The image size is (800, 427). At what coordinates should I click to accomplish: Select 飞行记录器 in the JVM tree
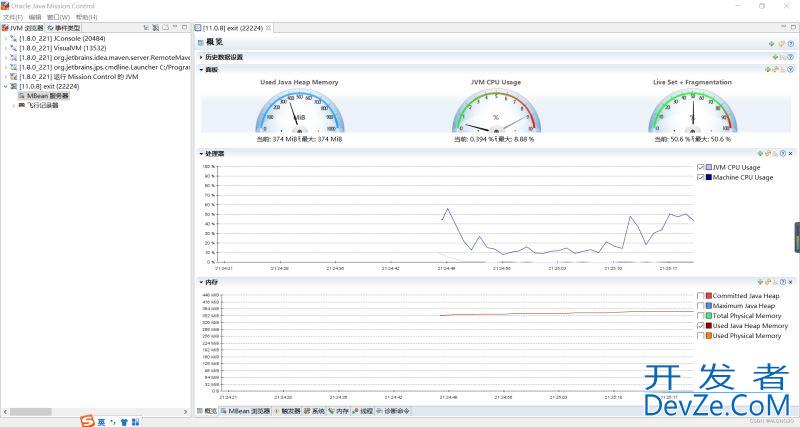tap(38, 105)
